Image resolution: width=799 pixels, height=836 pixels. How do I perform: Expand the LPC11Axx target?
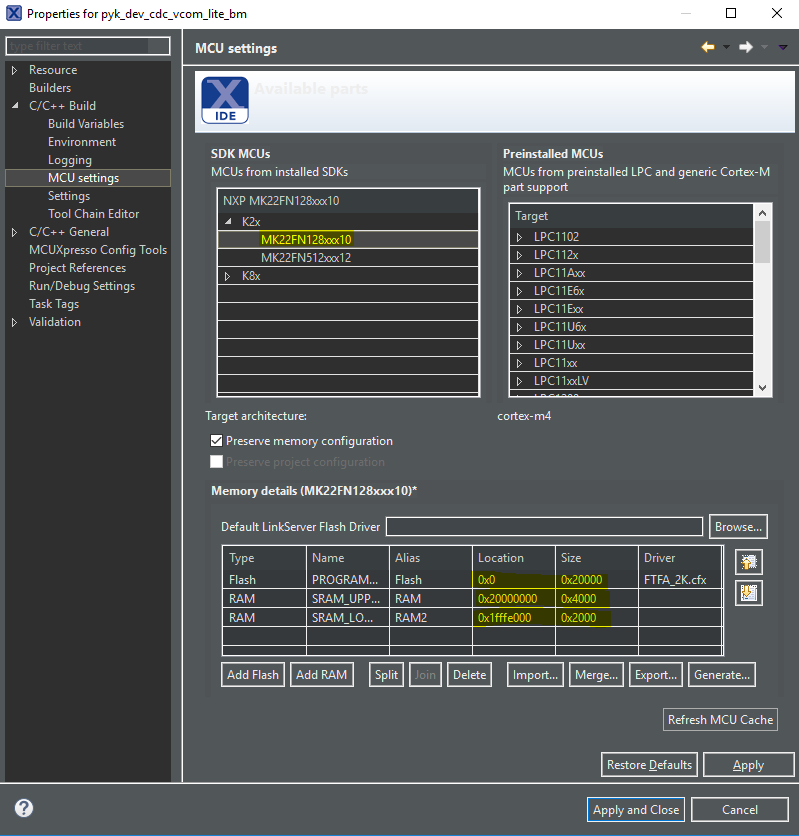click(520, 274)
